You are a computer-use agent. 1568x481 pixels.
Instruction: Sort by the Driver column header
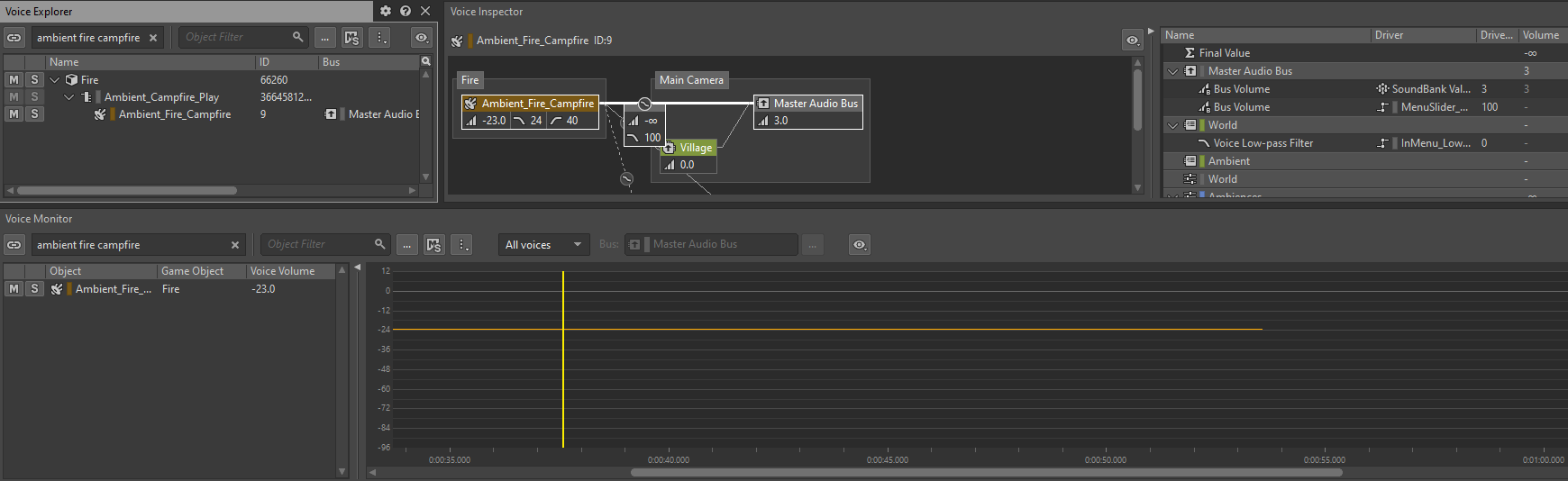(x=1422, y=35)
